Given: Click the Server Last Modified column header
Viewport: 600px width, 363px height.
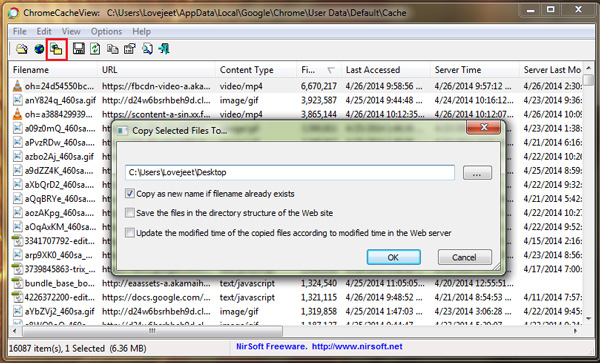Looking at the screenshot, I should tap(551, 70).
